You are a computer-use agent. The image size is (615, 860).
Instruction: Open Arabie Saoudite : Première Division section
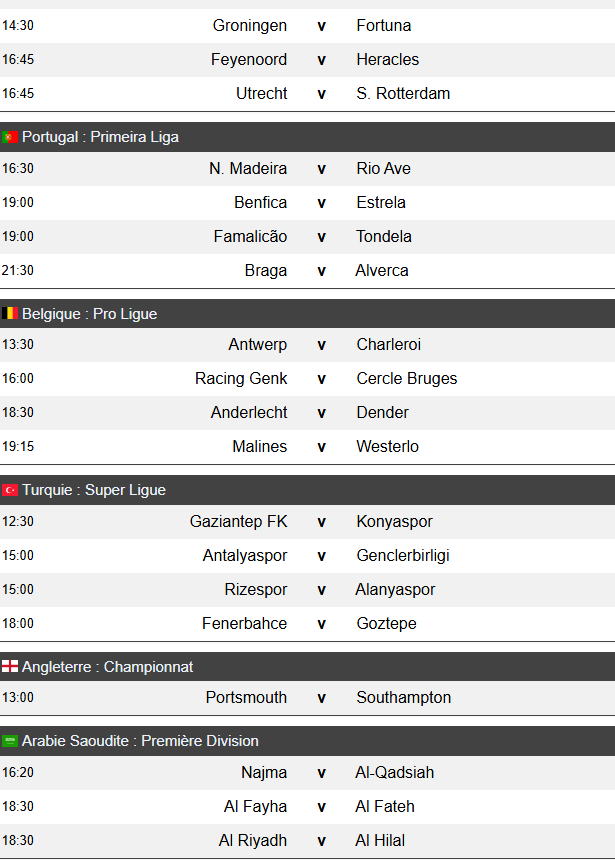click(140, 741)
